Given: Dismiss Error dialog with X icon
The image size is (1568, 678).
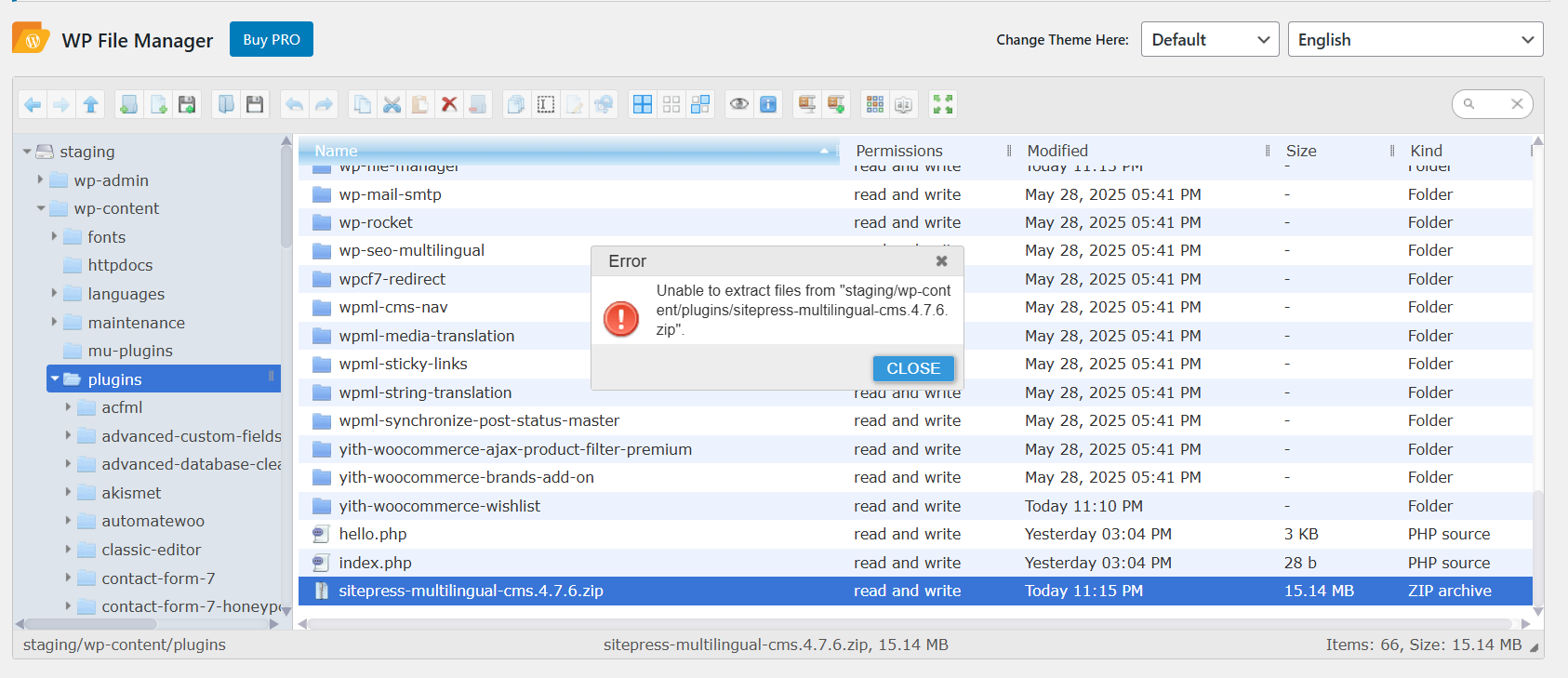Looking at the screenshot, I should click(941, 261).
